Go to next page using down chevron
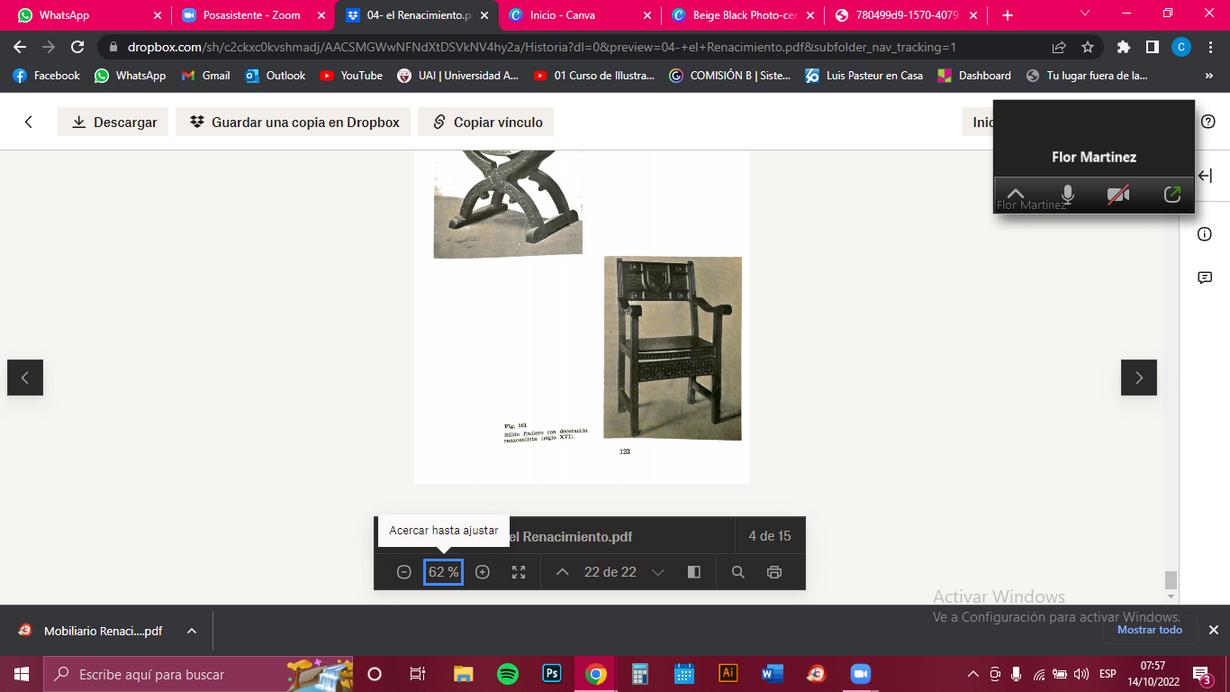 pos(657,572)
